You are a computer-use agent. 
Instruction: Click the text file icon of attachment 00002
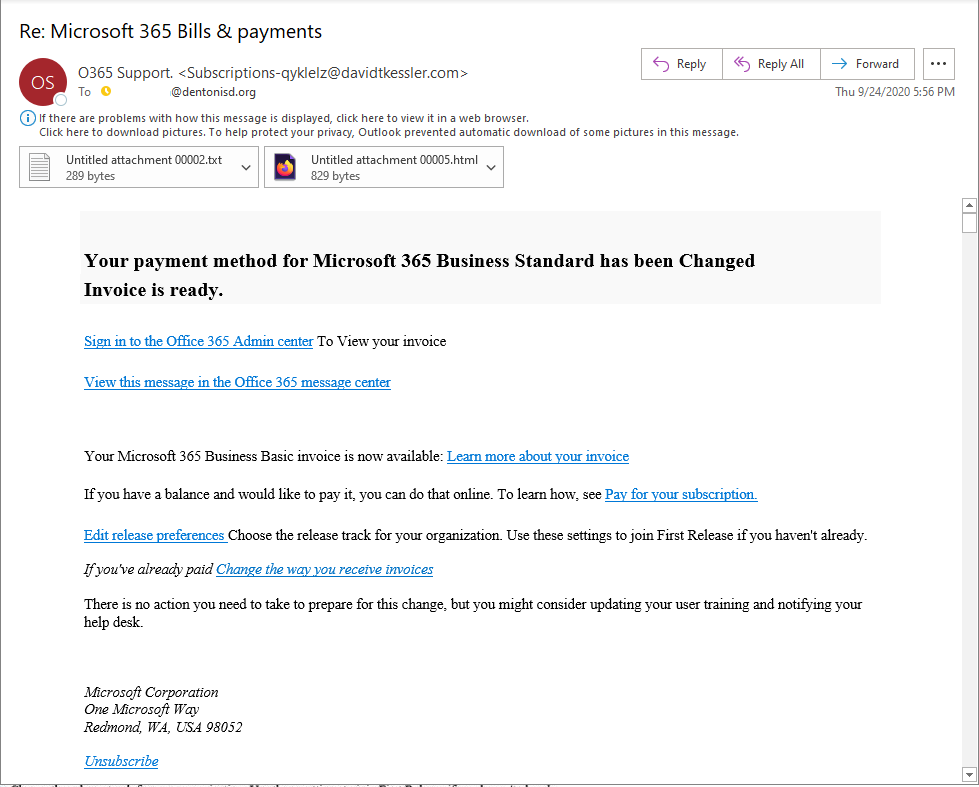tap(39, 167)
